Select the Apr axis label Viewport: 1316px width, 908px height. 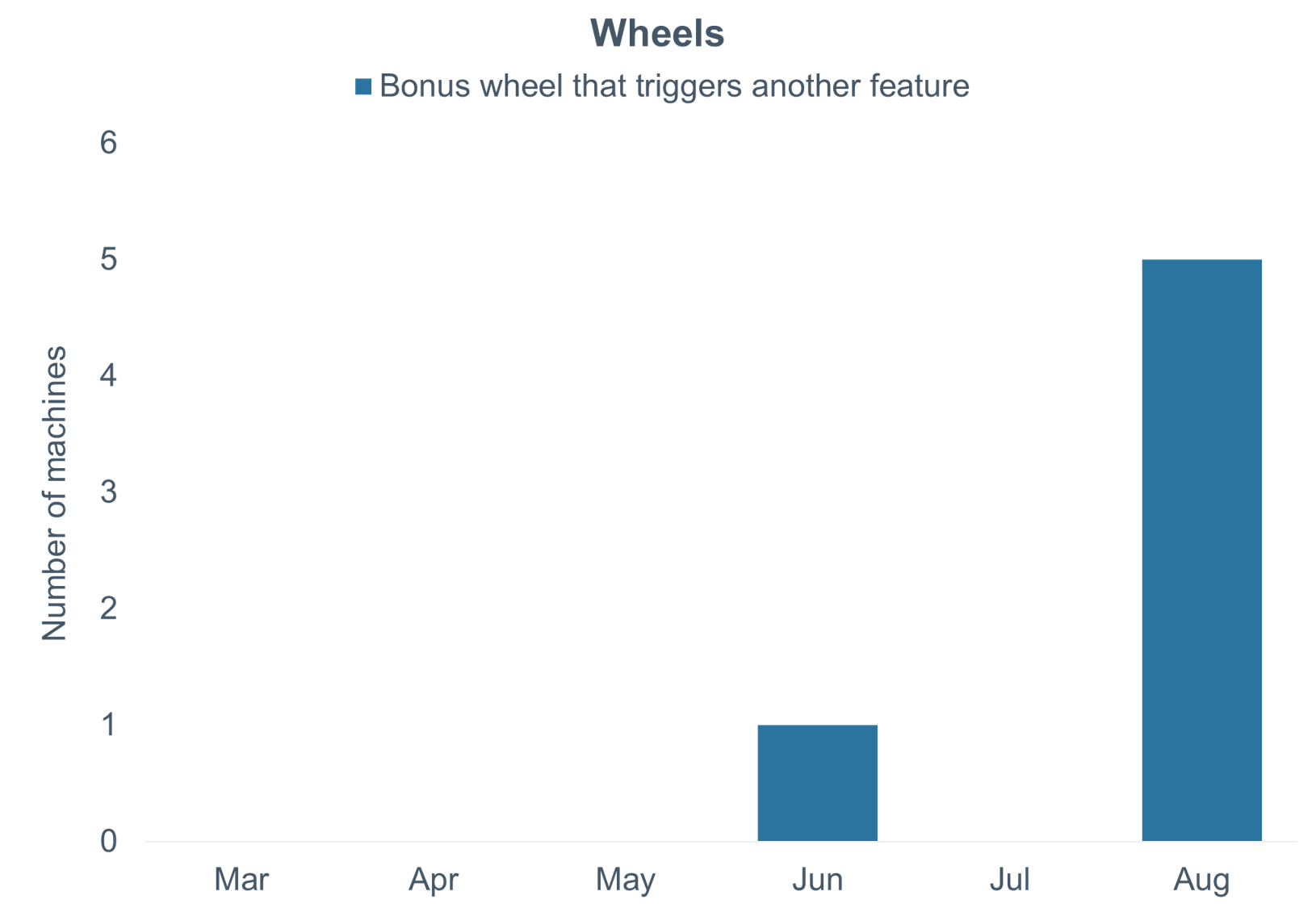pos(434,880)
